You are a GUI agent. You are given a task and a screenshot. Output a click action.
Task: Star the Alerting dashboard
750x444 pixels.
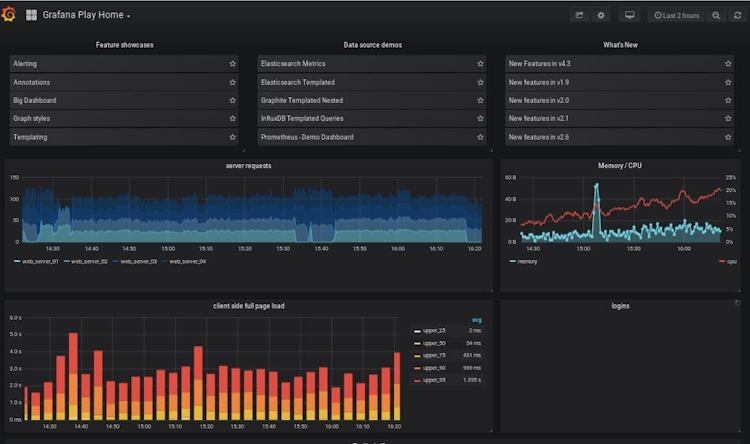pyautogui.click(x=232, y=64)
